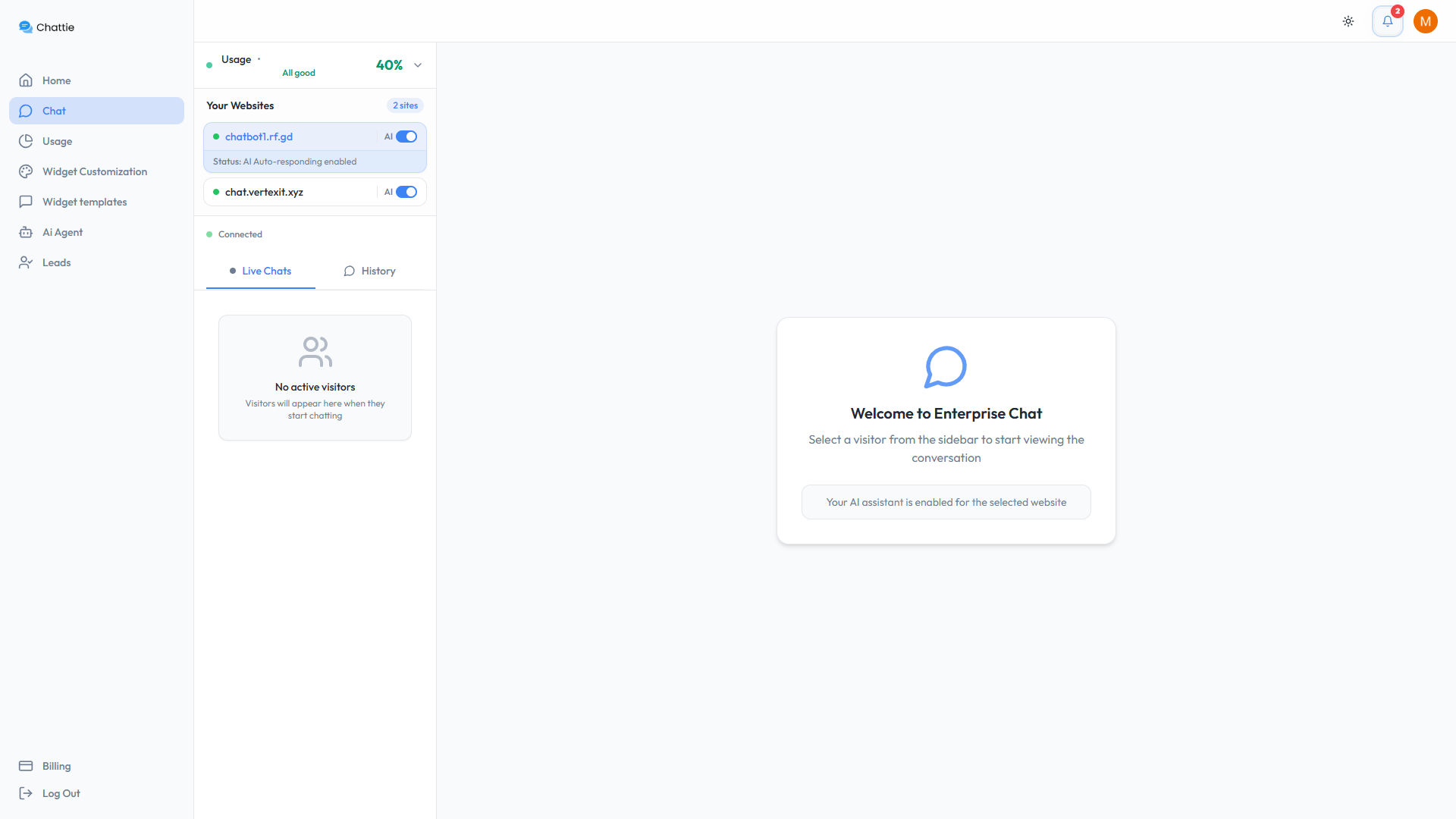This screenshot has width=1456, height=819.
Task: Disable AI toggle for chatbot1.rf.gd
Action: [x=406, y=136]
